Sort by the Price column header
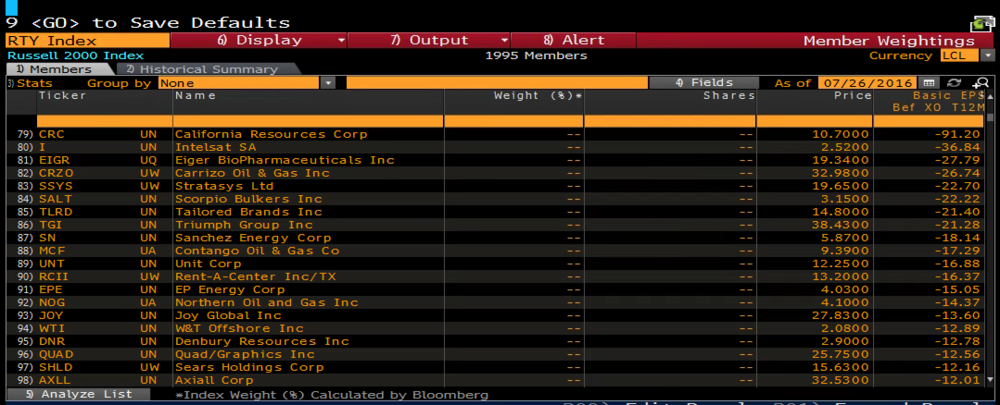The width and height of the screenshot is (1000, 405). point(853,95)
